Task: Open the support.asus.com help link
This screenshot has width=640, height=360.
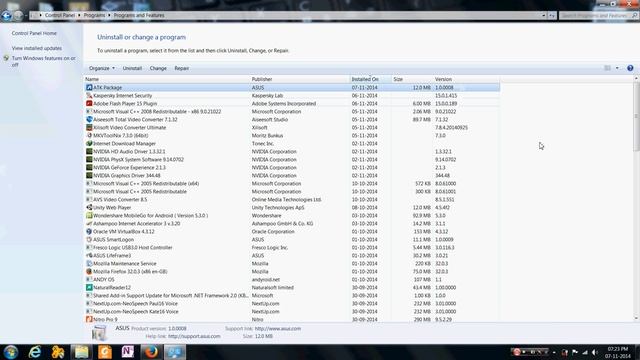Action: [x=194, y=336]
